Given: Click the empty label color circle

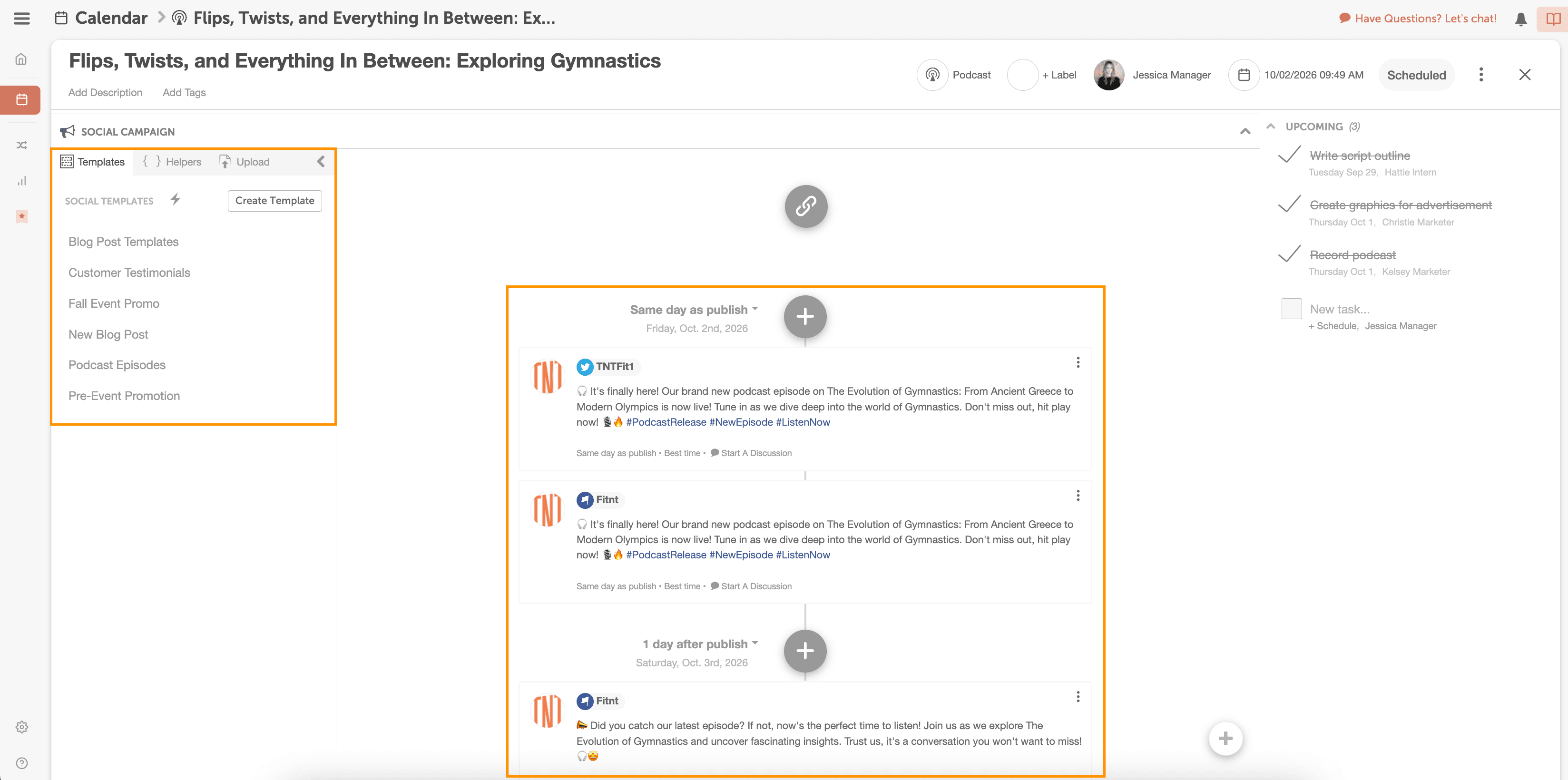Looking at the screenshot, I should tap(1022, 75).
